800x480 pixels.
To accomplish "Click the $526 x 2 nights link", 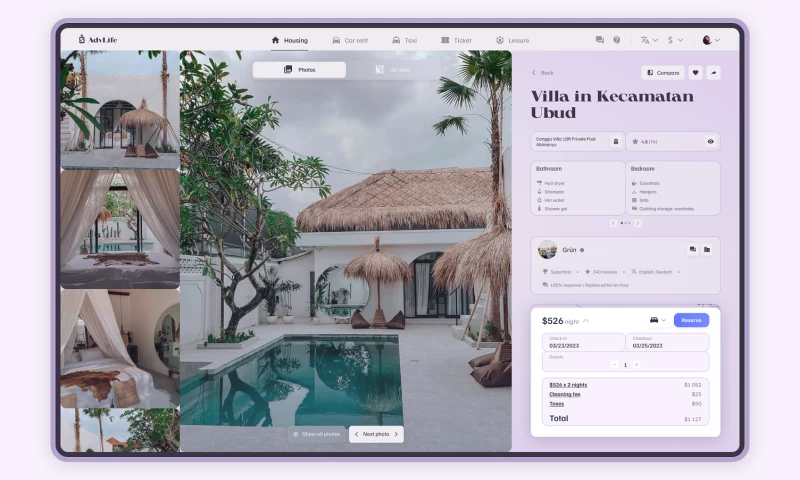I will 568,385.
